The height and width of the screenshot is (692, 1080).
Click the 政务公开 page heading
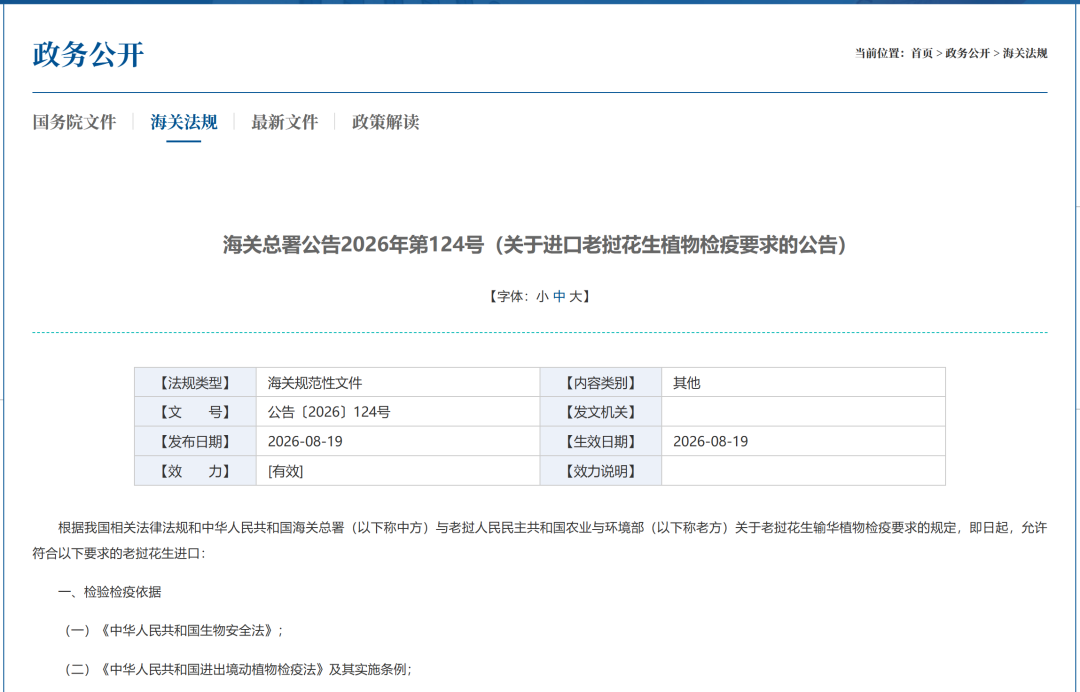(88, 54)
